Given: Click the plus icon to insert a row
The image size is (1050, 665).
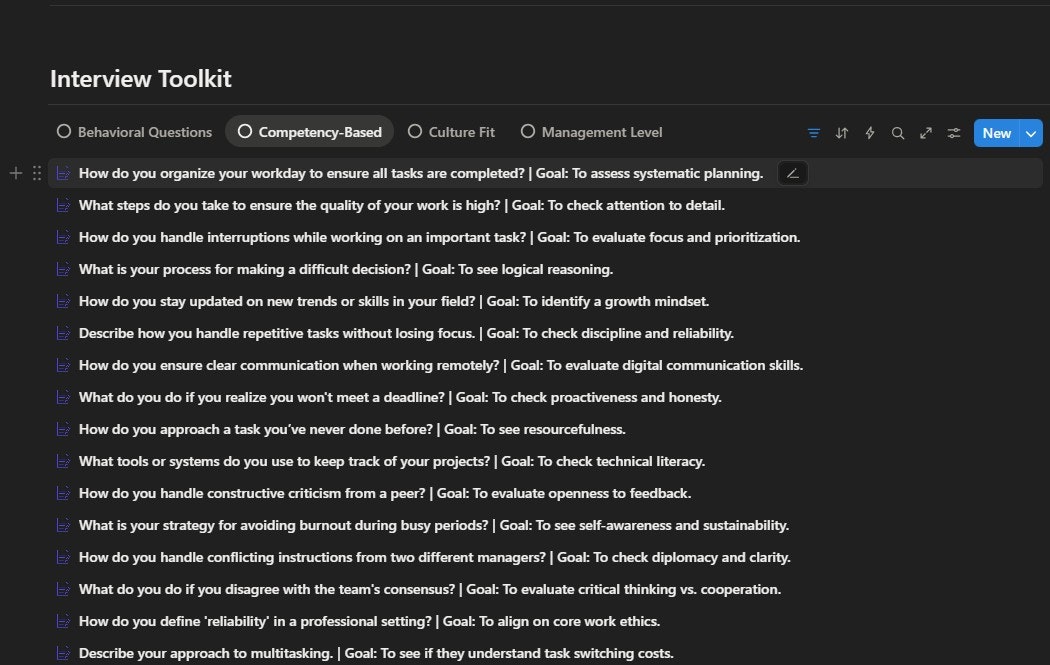Looking at the screenshot, I should [x=15, y=173].
